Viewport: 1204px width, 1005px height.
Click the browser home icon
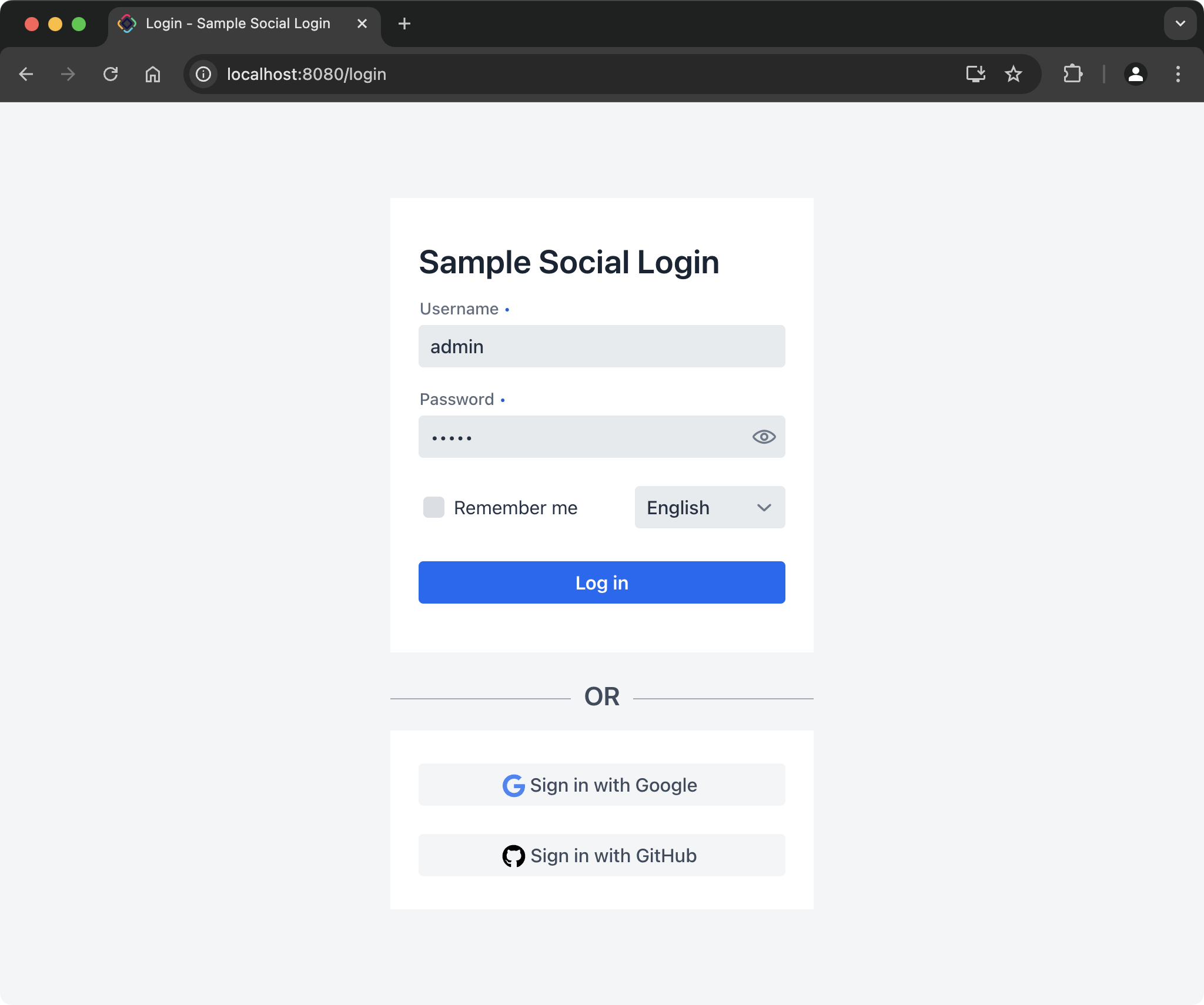pyautogui.click(x=153, y=74)
